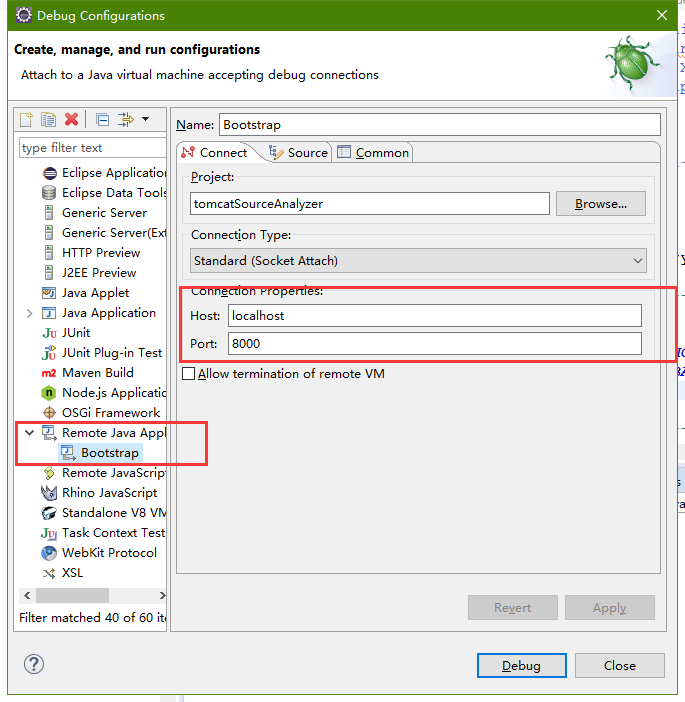Click the tree scroll left arrow
The width and height of the screenshot is (685, 702).
27,596
